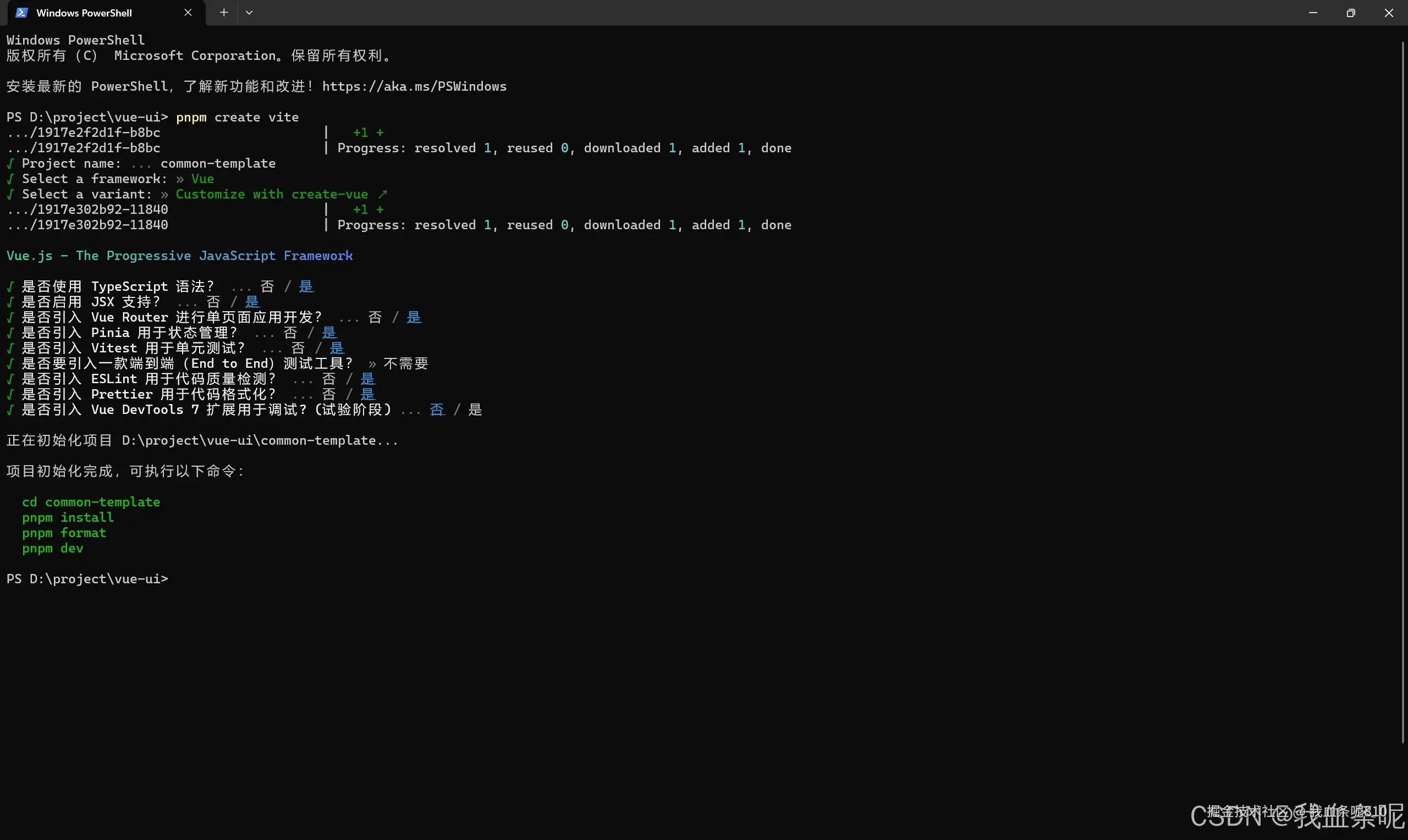This screenshot has height=840, width=1408.
Task: Click the 'cd common-template' command
Action: coord(91,502)
